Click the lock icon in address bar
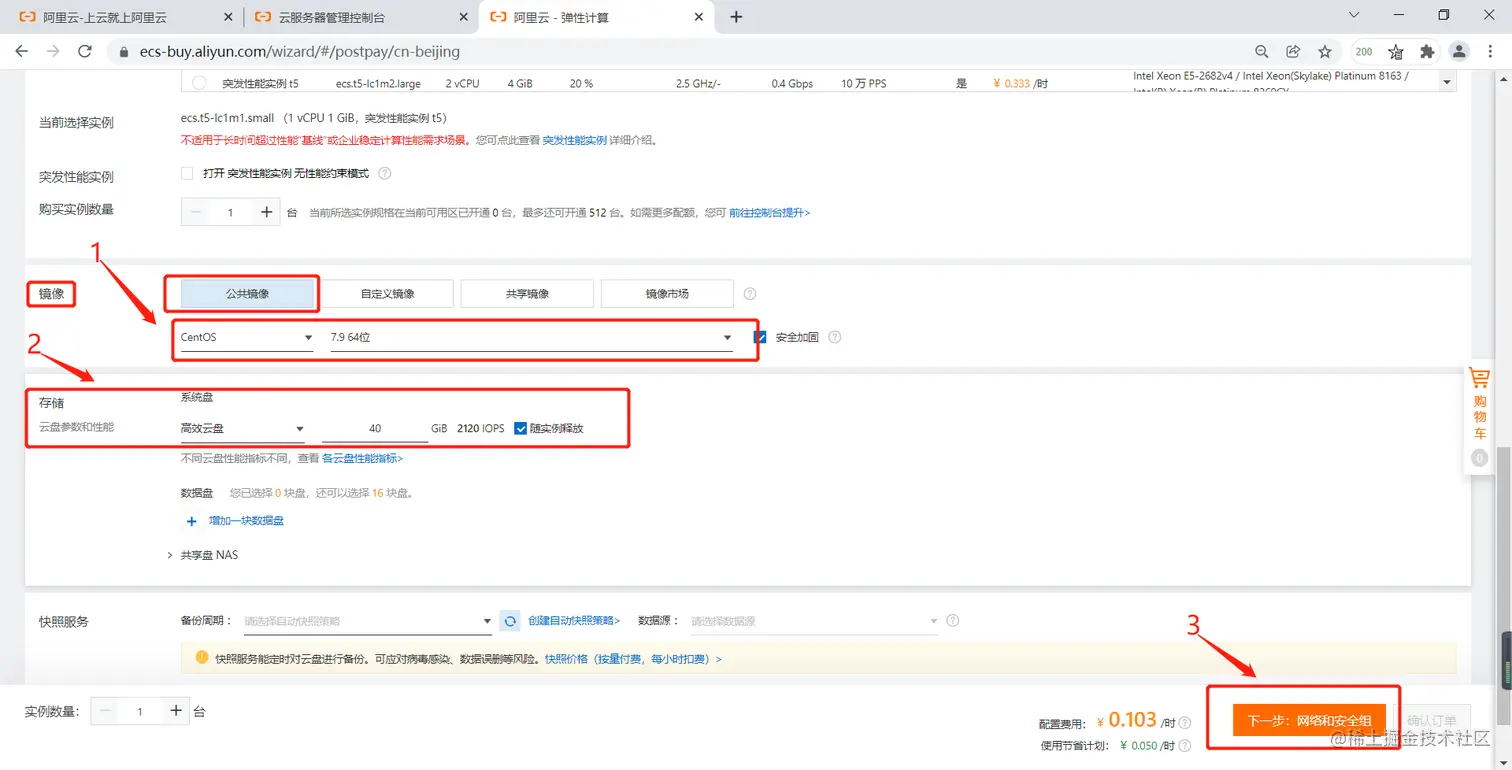 125,51
